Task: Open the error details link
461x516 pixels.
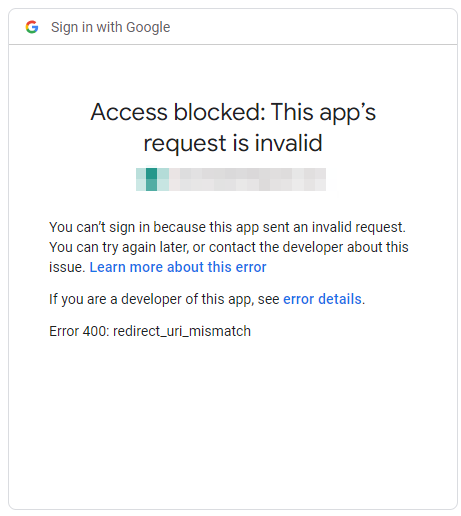Action: (x=322, y=299)
